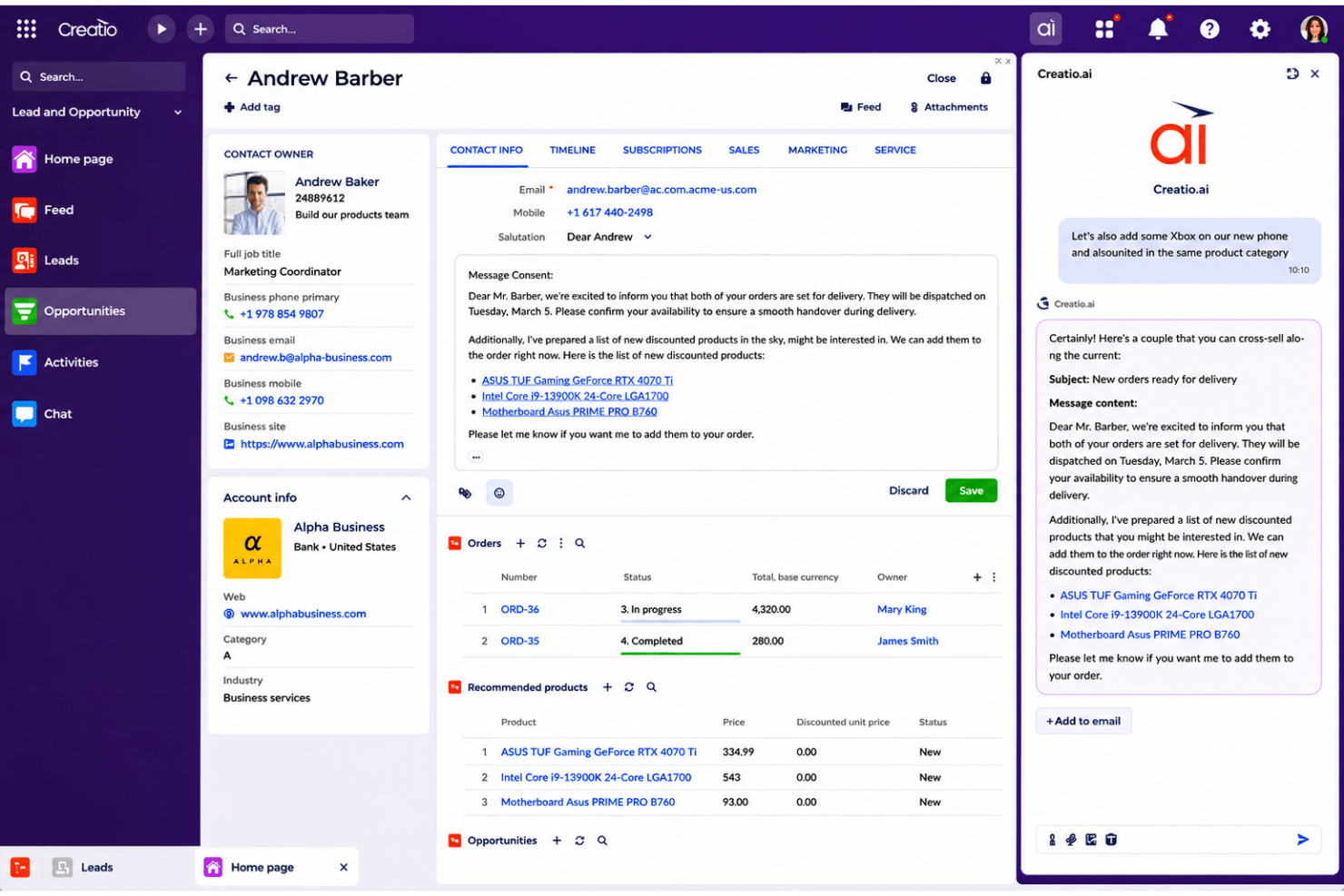This screenshot has width=1344, height=896.
Task: Open the notifications bell
Action: click(1158, 29)
